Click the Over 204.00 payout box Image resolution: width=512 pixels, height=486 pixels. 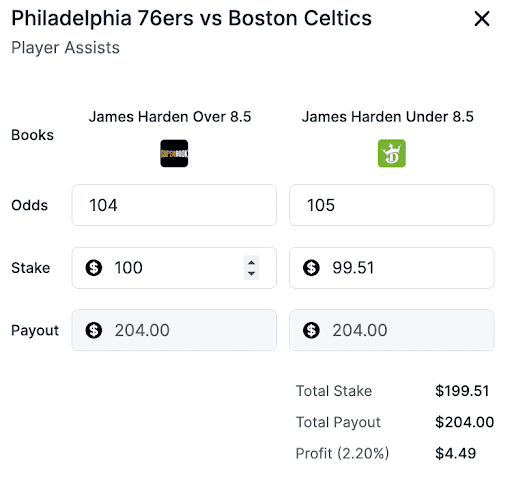[x=174, y=330]
